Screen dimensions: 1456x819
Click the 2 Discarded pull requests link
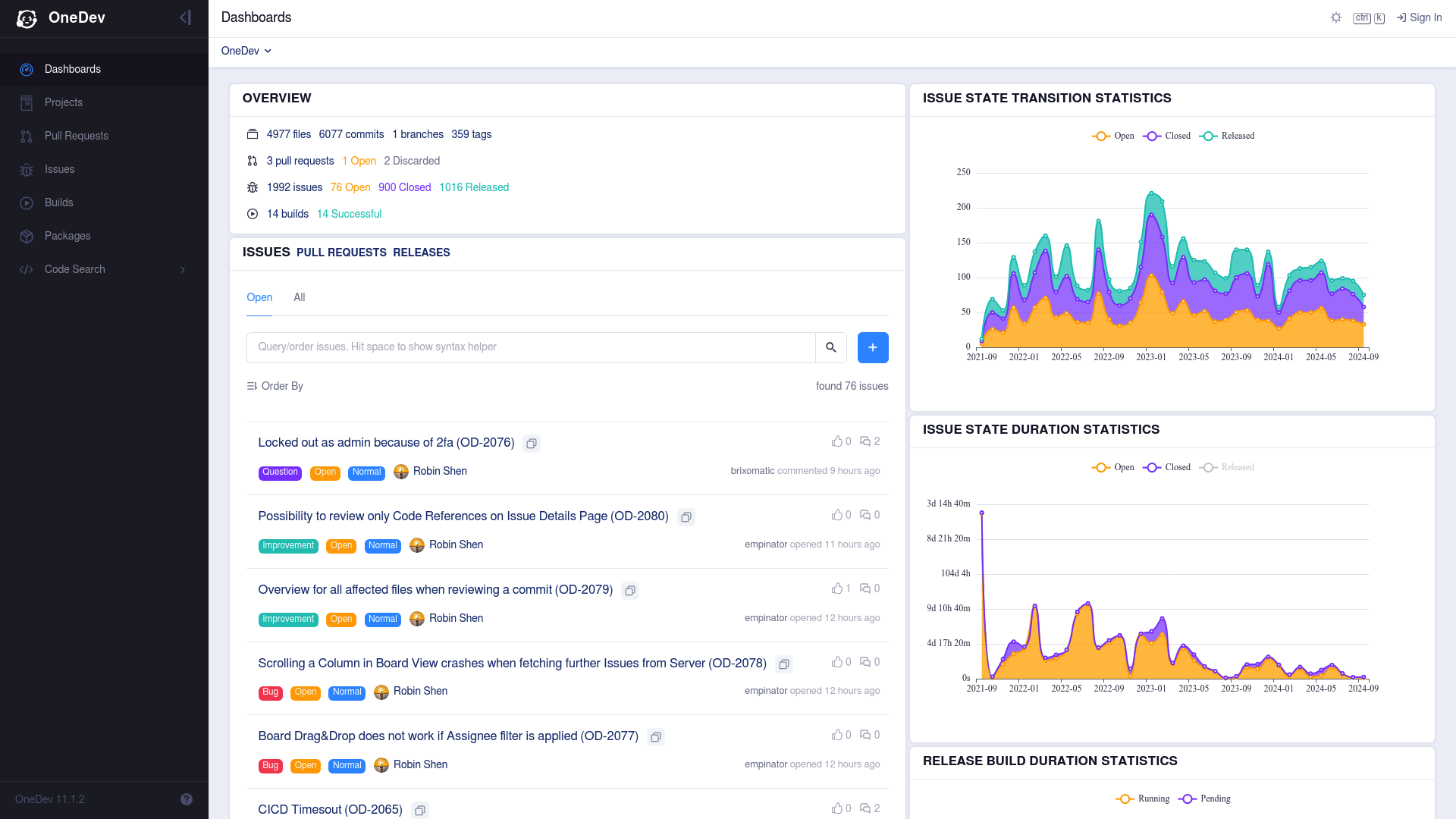click(412, 161)
